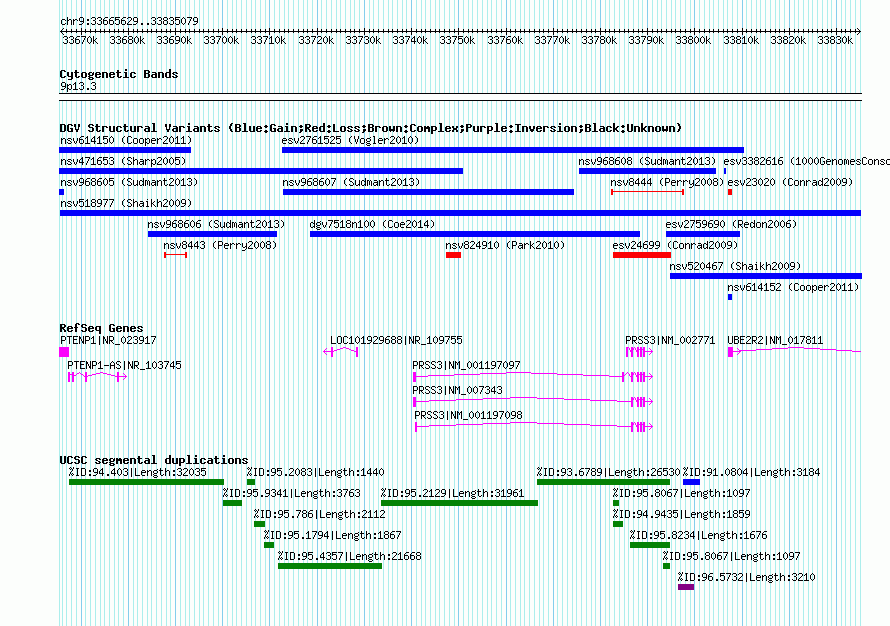890x626 pixels.
Task: Click red loss bar esv24699 (Conrad2009)
Action: (x=642, y=255)
